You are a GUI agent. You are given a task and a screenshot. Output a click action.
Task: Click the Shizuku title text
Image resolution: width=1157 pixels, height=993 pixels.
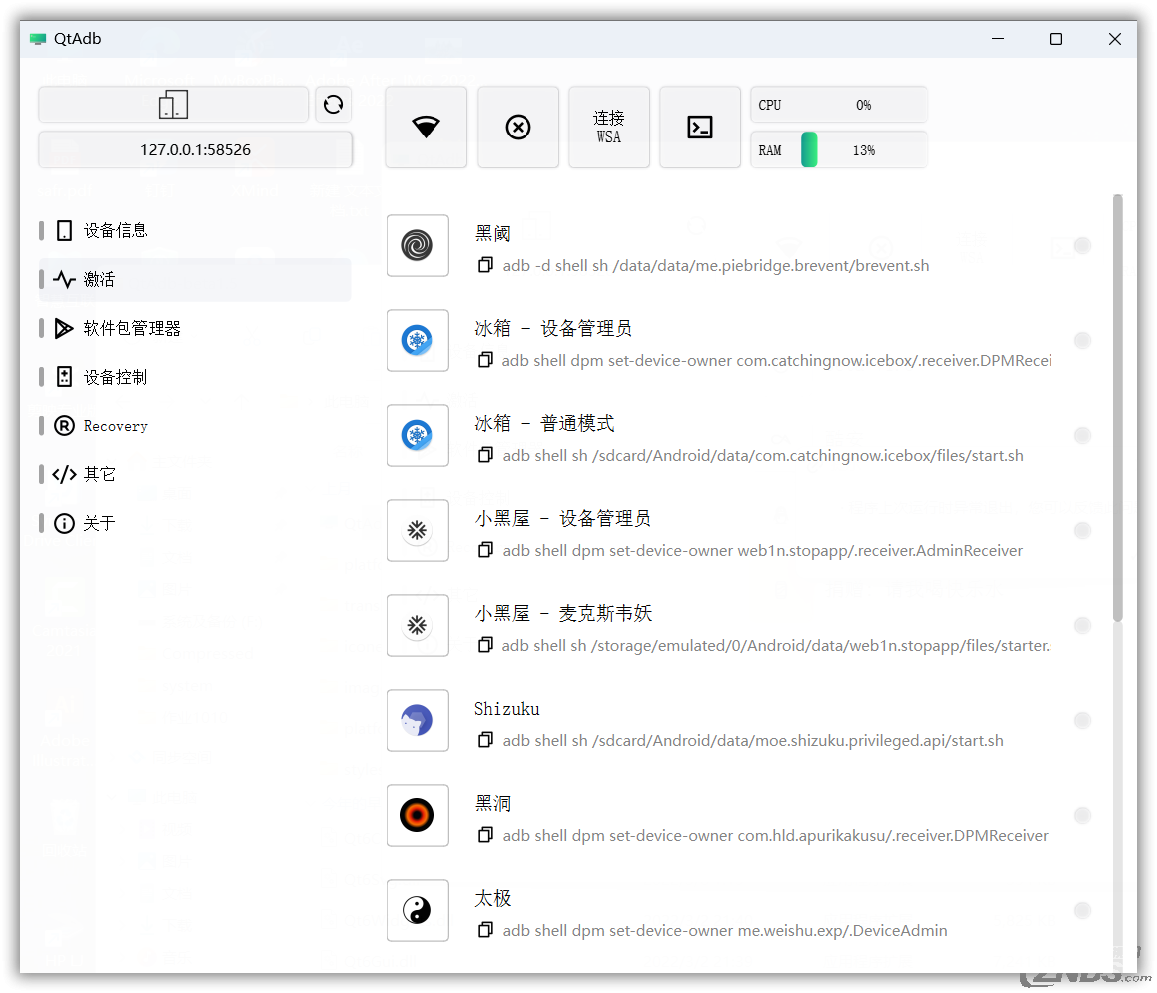(507, 709)
